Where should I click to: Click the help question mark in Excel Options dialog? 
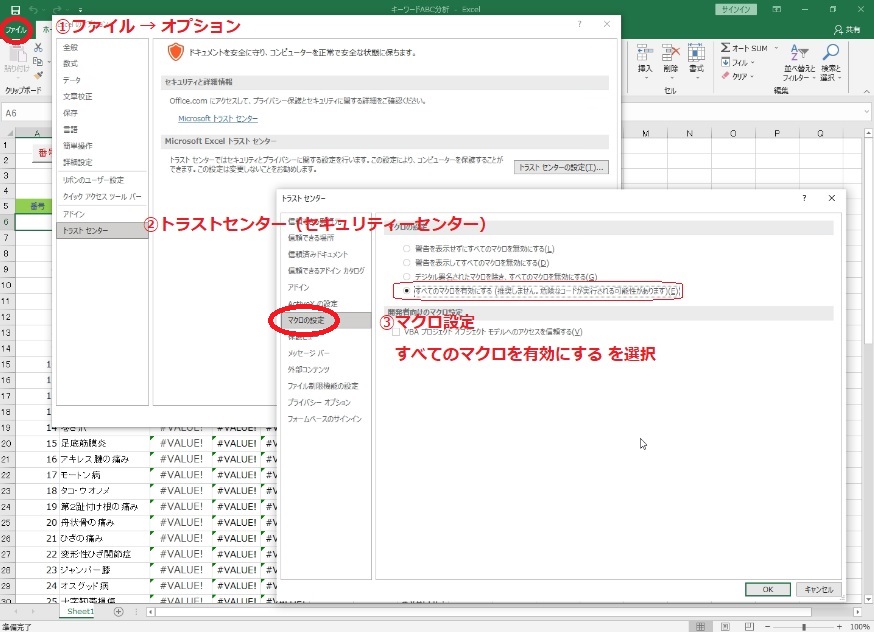(580, 24)
